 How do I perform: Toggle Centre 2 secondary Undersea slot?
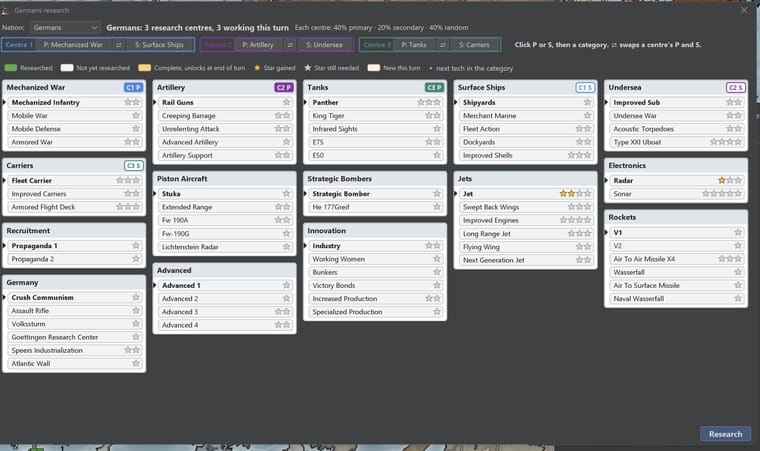coord(324,45)
